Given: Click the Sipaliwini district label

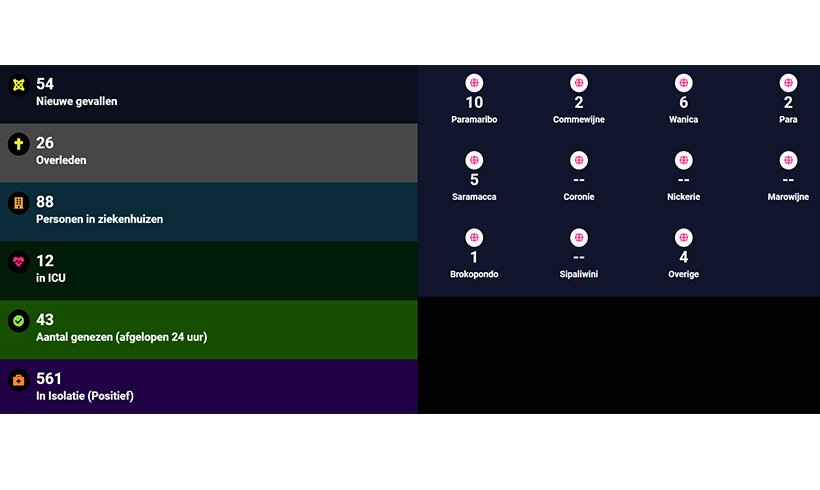Looking at the screenshot, I should click(x=578, y=274).
